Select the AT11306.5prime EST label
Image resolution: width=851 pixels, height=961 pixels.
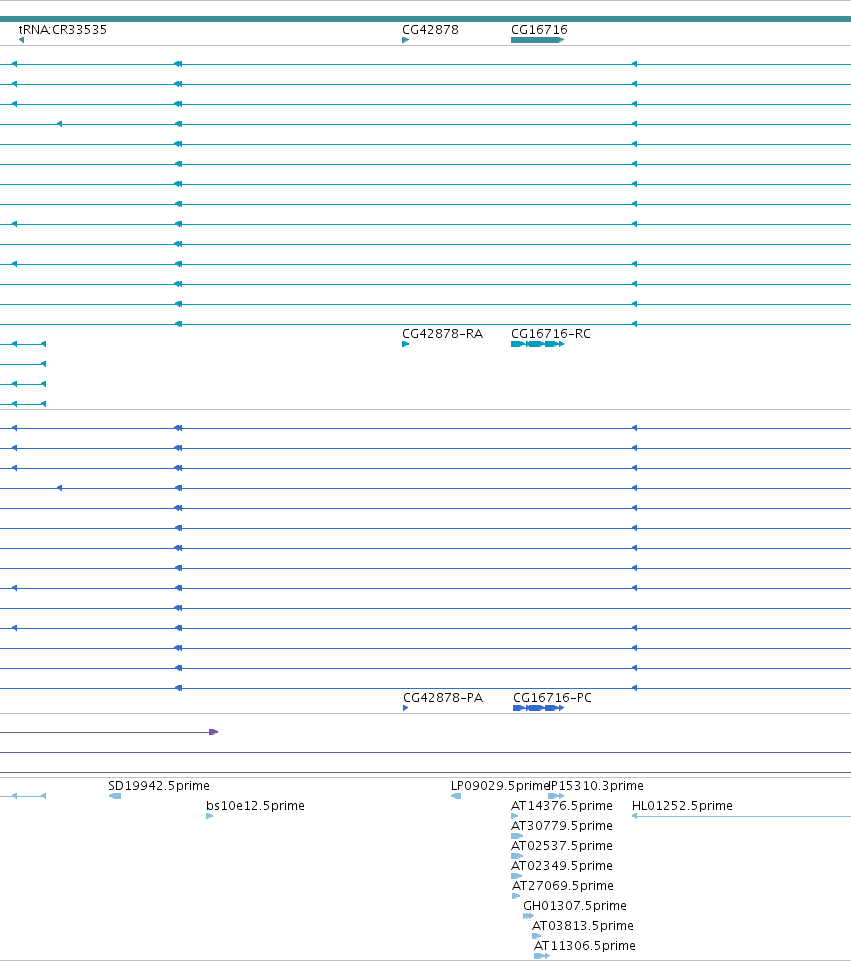click(x=584, y=946)
